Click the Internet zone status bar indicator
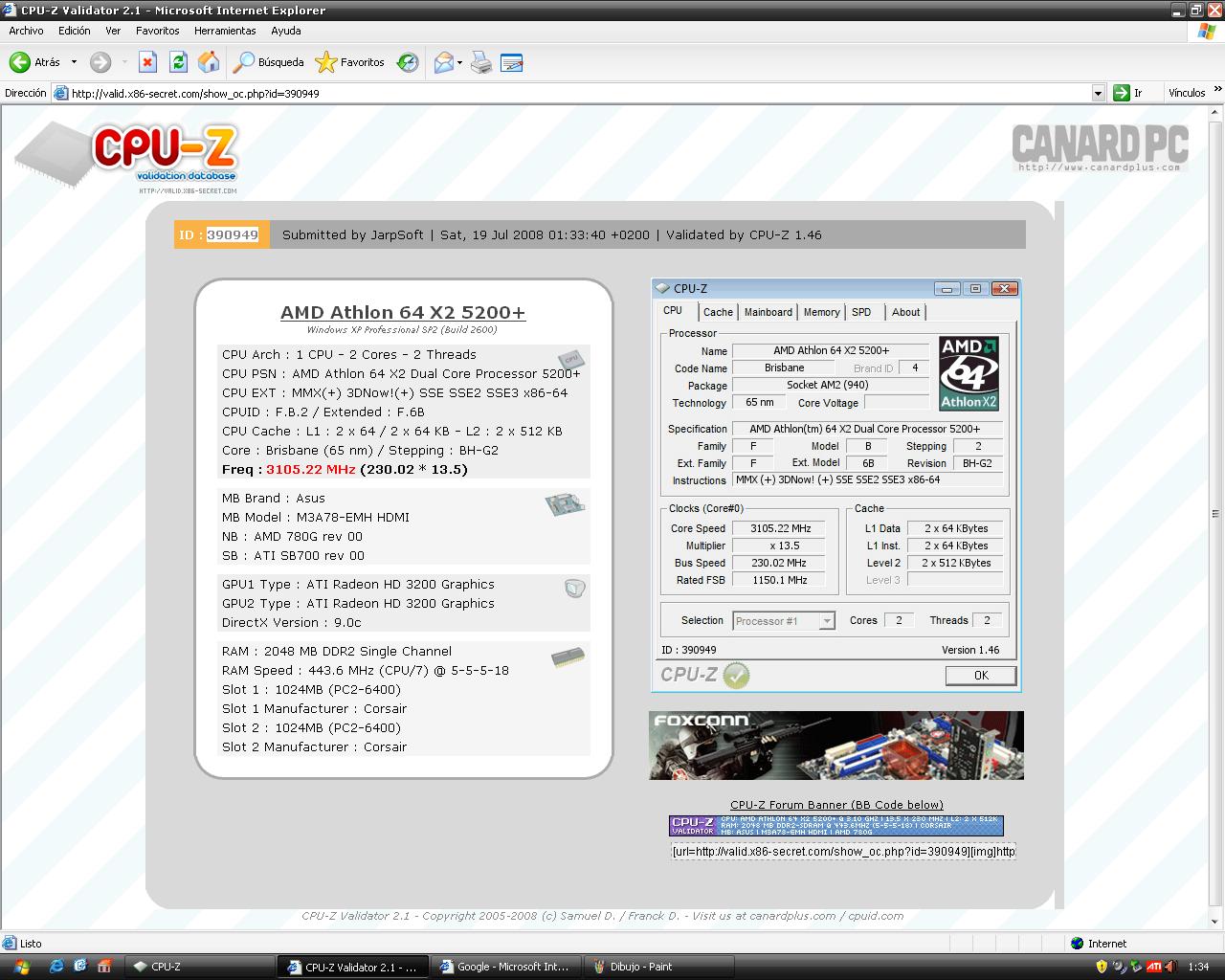 coord(1098,944)
